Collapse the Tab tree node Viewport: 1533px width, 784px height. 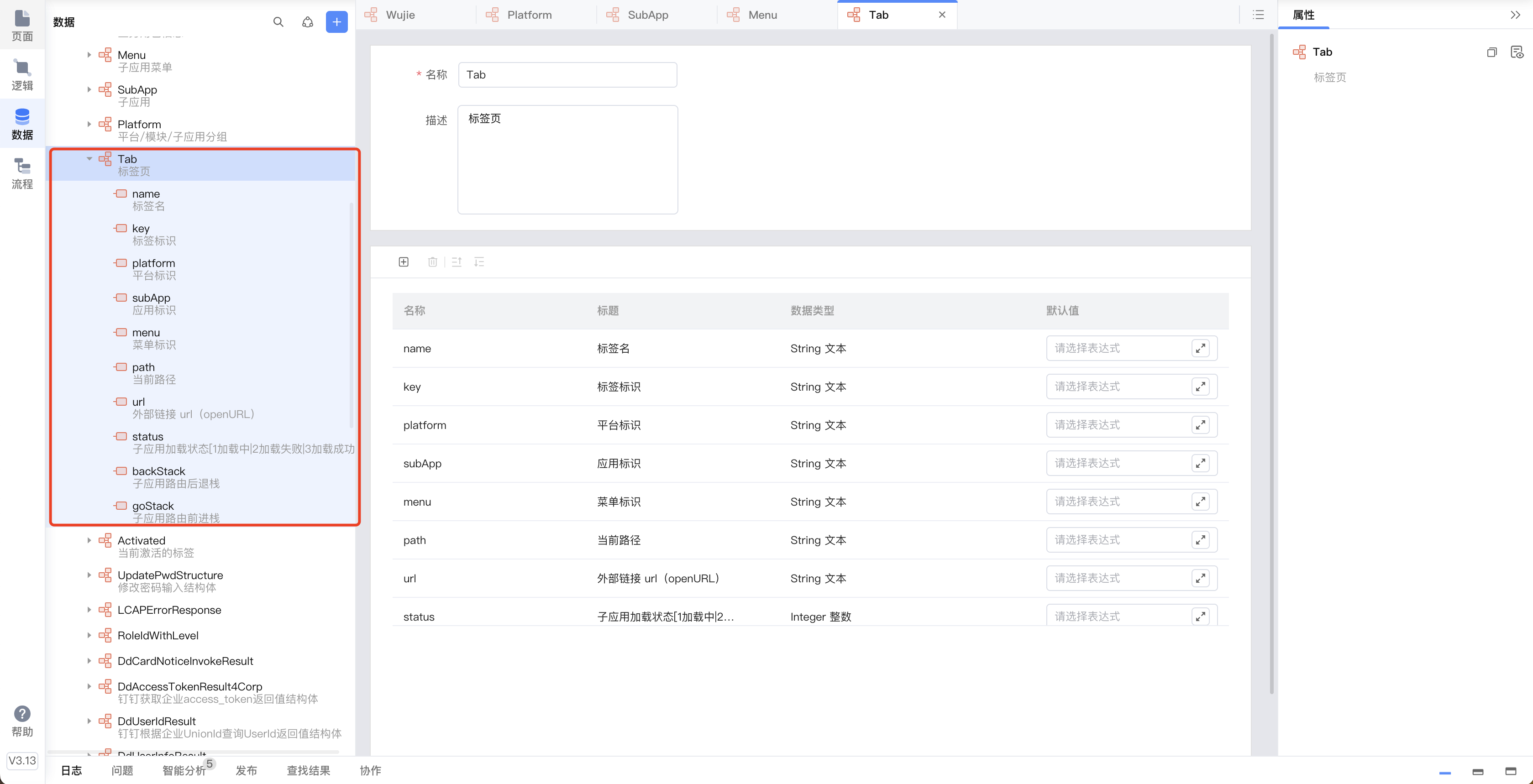pyautogui.click(x=89, y=159)
